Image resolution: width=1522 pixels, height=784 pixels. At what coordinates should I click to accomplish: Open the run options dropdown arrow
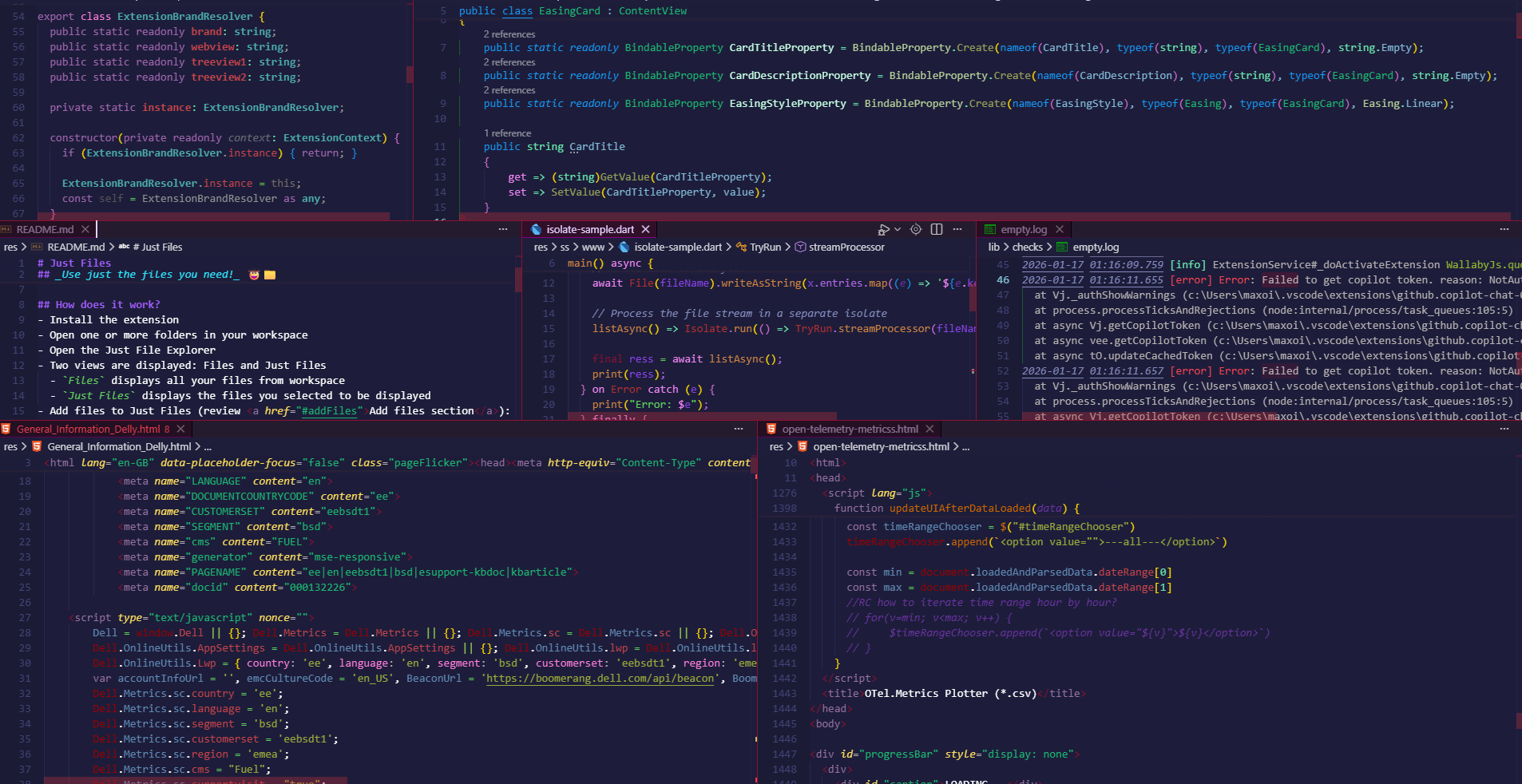[x=898, y=230]
